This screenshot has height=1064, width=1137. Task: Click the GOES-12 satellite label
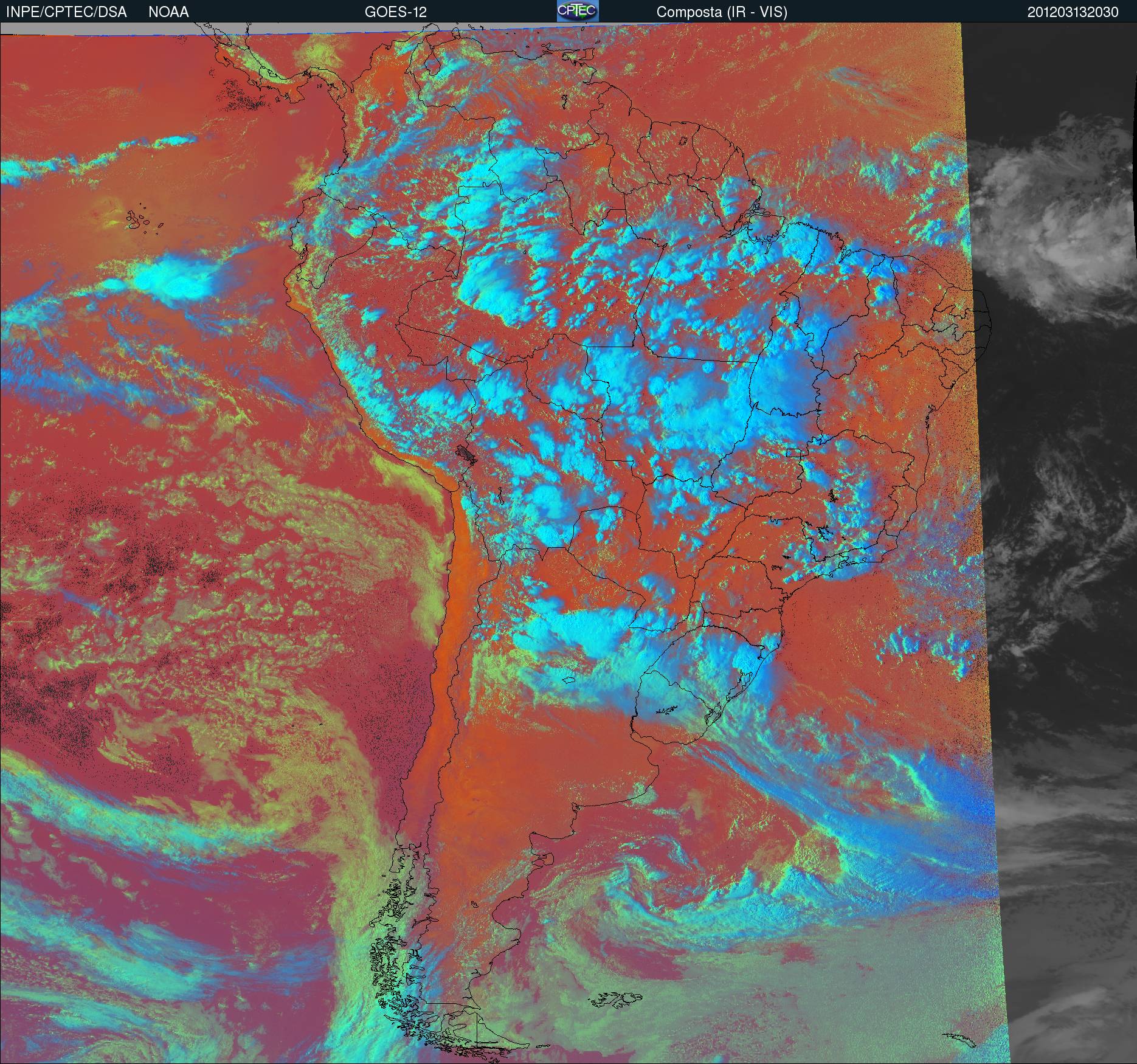pyautogui.click(x=396, y=12)
